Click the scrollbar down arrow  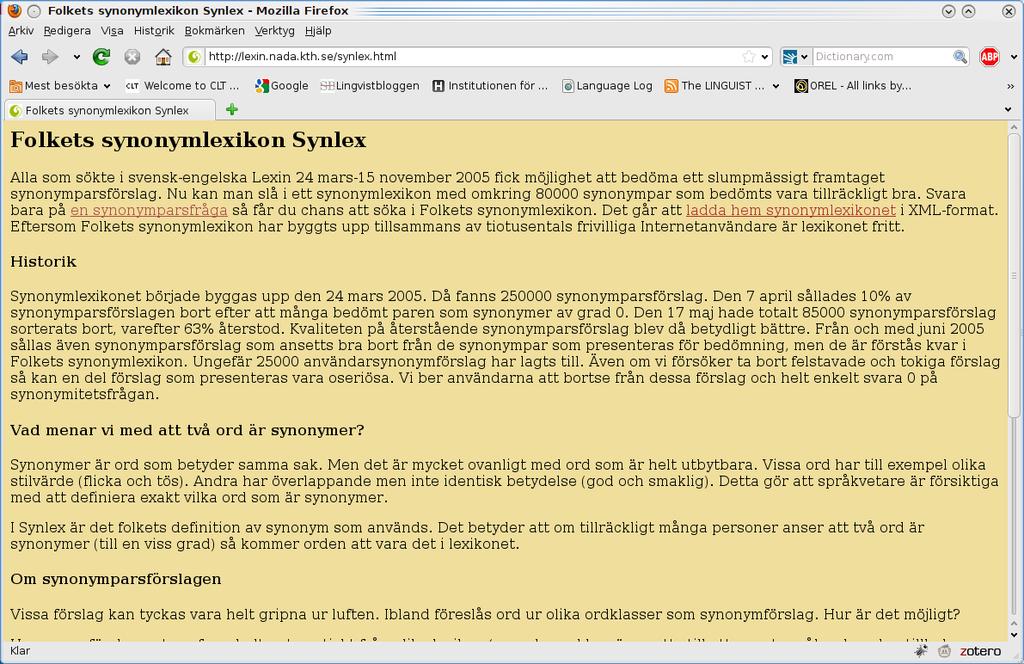pos(1014,634)
